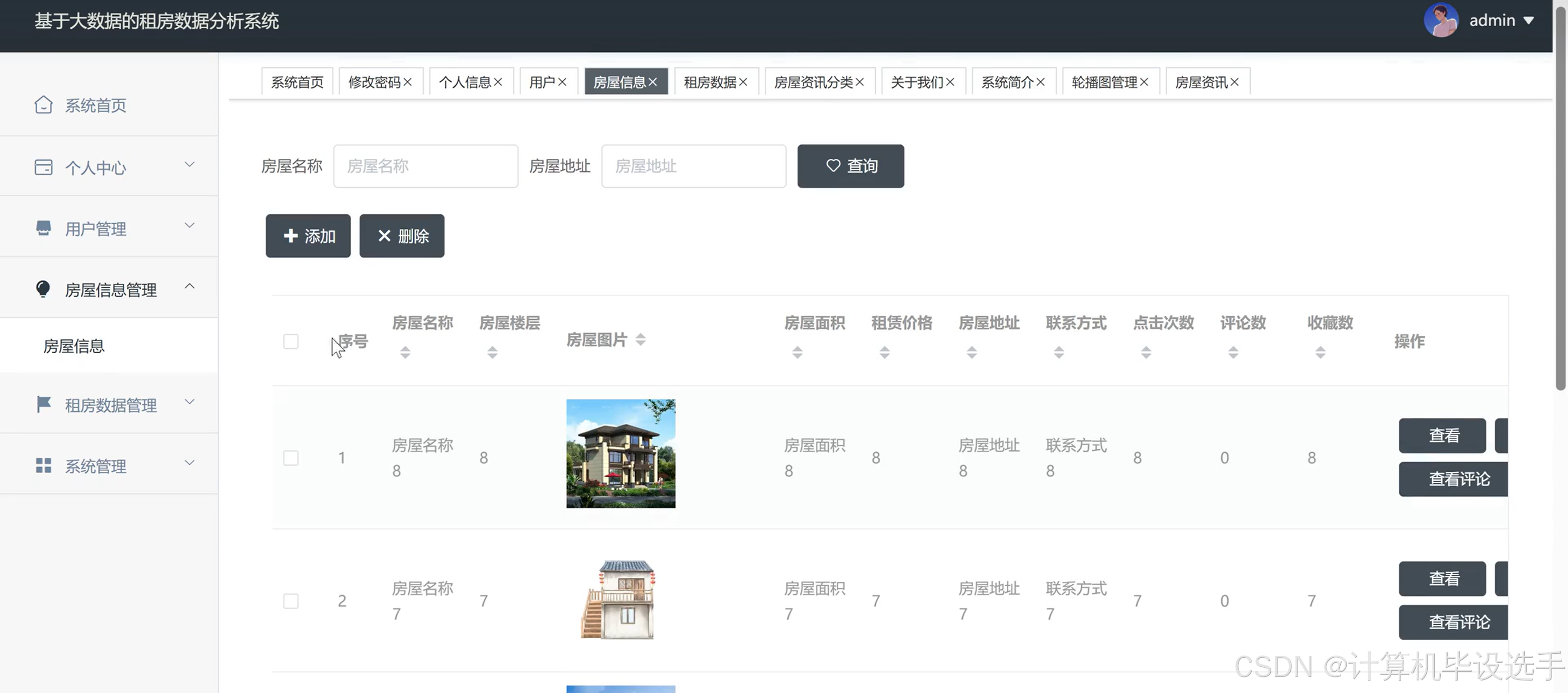
Task: Switch to the 系统首页 tab
Action: click(297, 81)
